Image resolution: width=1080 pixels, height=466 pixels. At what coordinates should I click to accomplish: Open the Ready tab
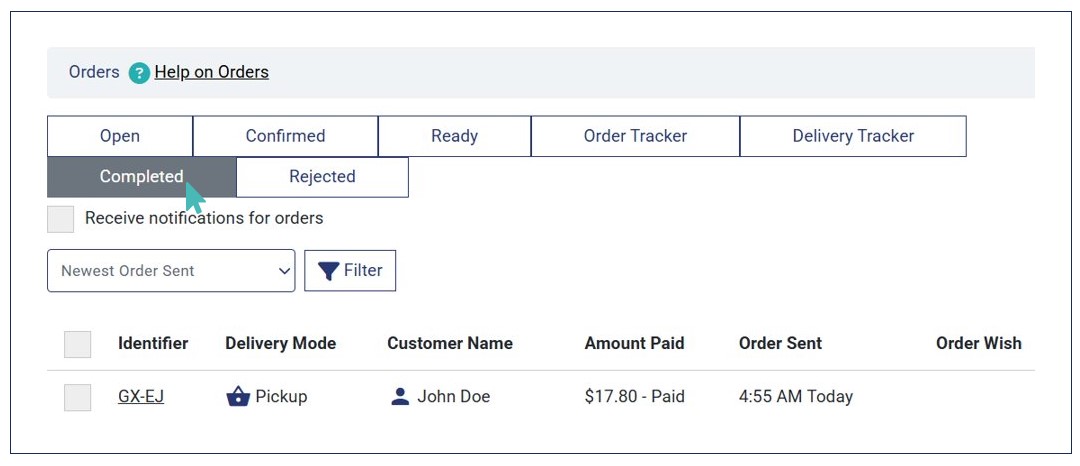454,136
